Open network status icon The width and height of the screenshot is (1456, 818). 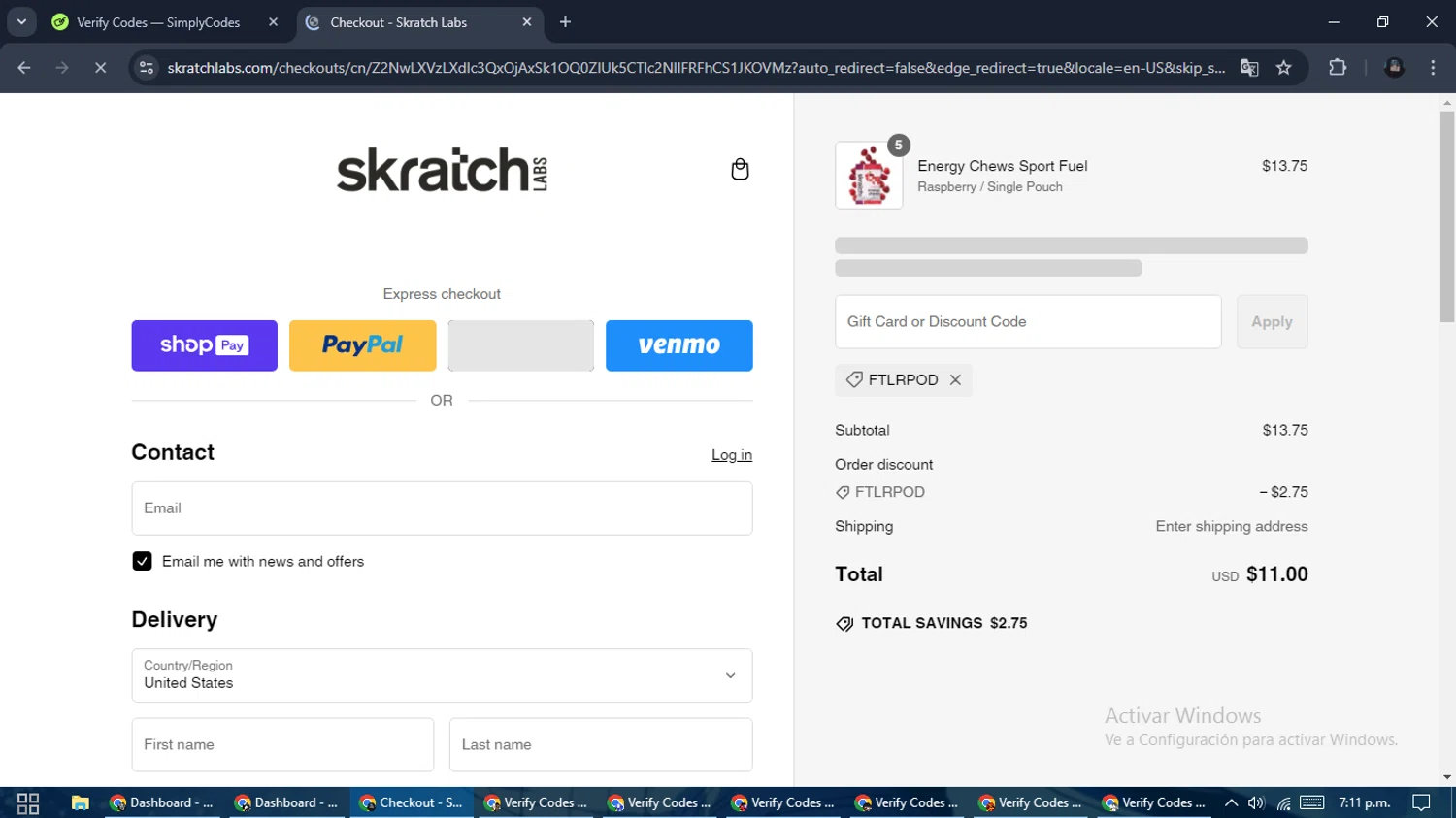click(1283, 802)
